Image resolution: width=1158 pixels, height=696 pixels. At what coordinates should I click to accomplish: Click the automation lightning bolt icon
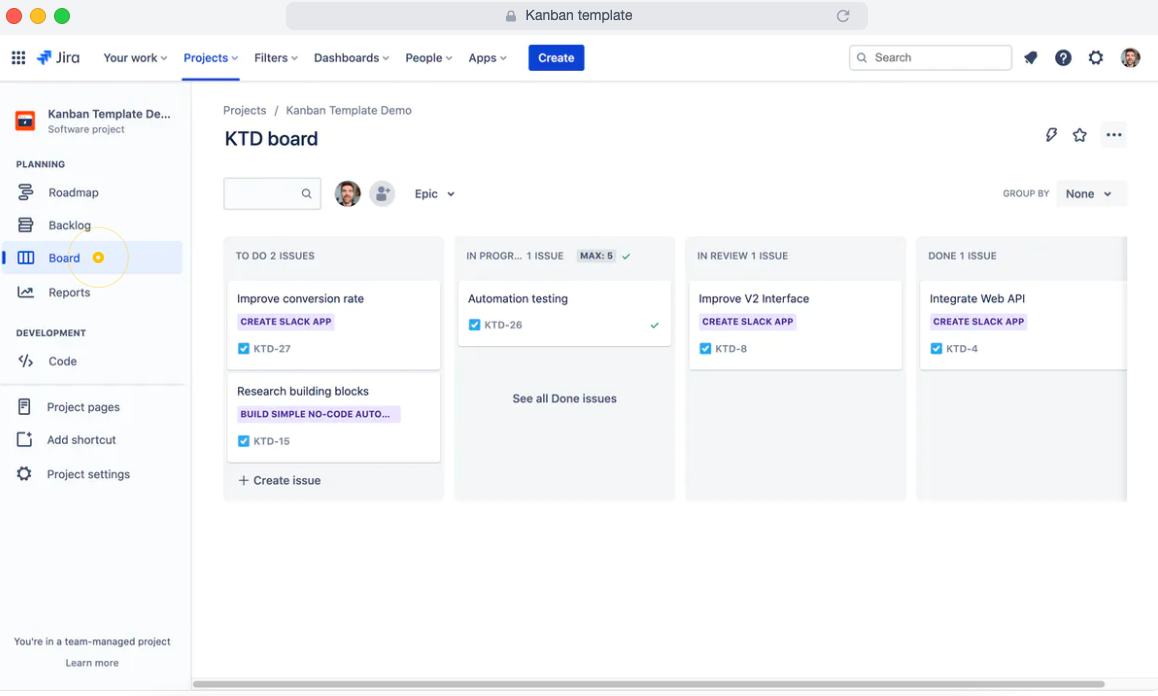(x=1051, y=134)
